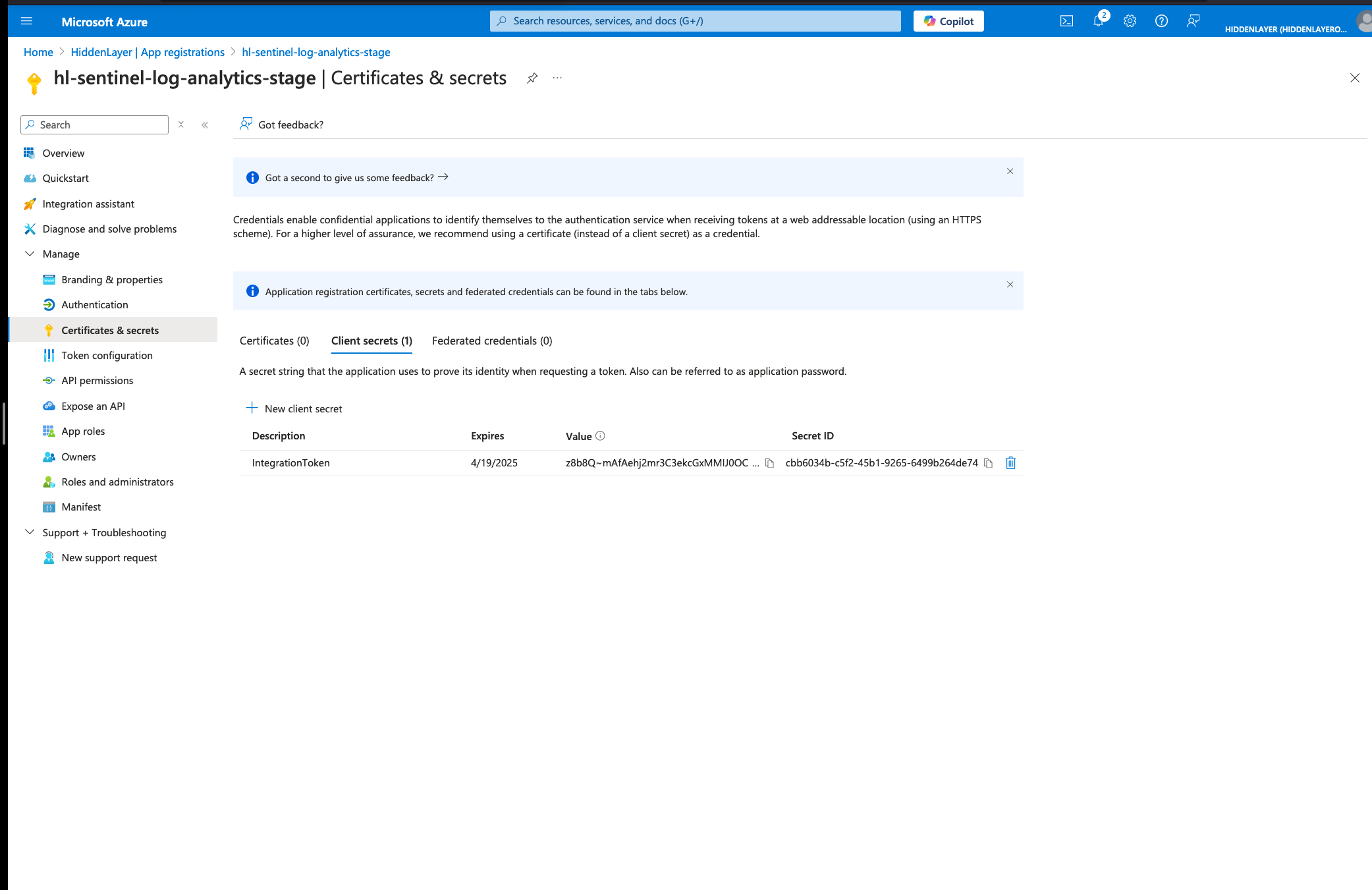Viewport: 1372px width, 890px height.
Task: Copy the client secret value
Action: [769, 463]
